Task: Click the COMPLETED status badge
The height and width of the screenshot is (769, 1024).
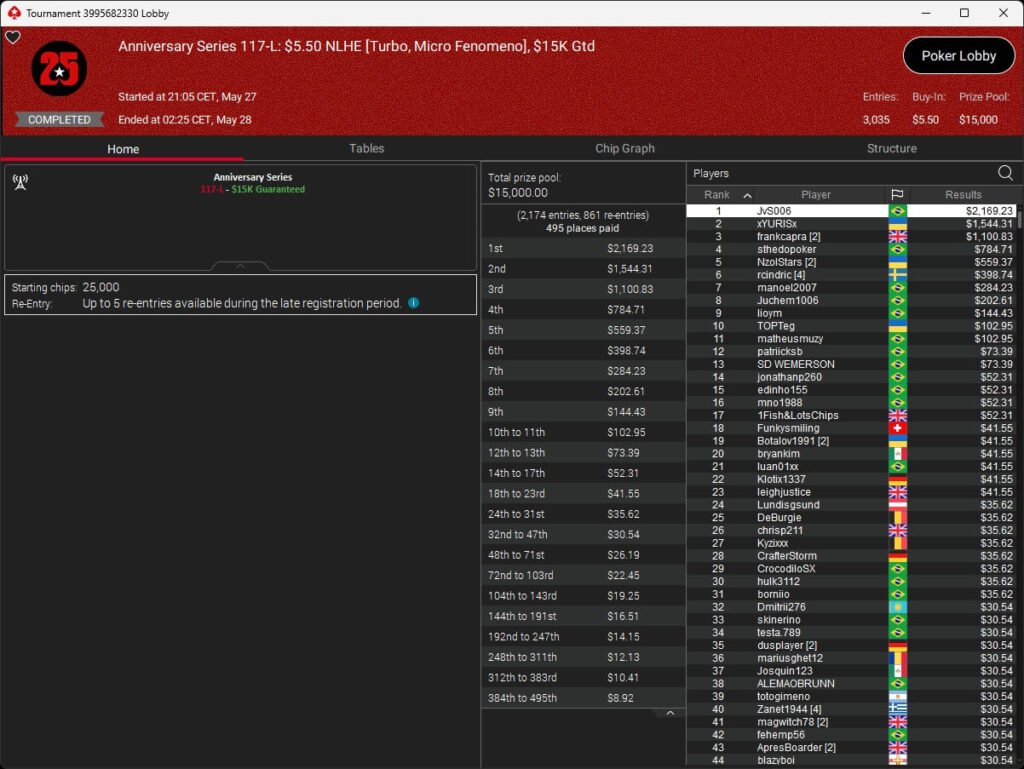Action: pos(59,119)
